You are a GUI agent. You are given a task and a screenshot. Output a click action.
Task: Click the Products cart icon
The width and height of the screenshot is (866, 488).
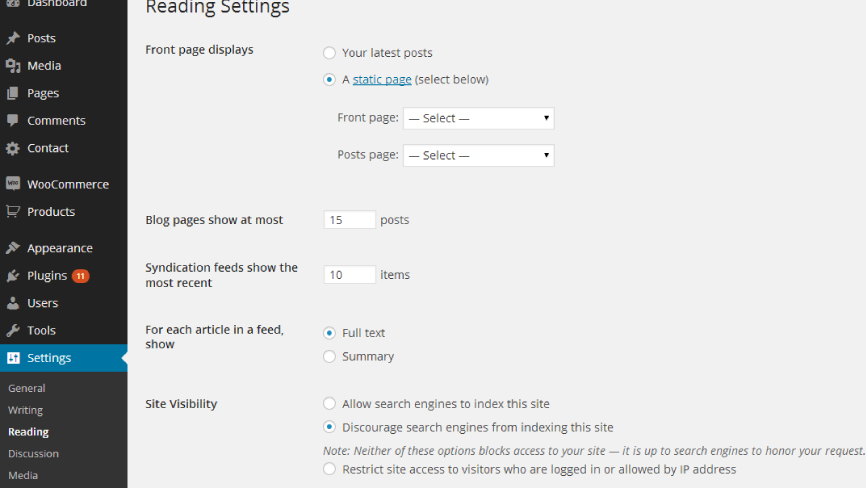click(13, 211)
